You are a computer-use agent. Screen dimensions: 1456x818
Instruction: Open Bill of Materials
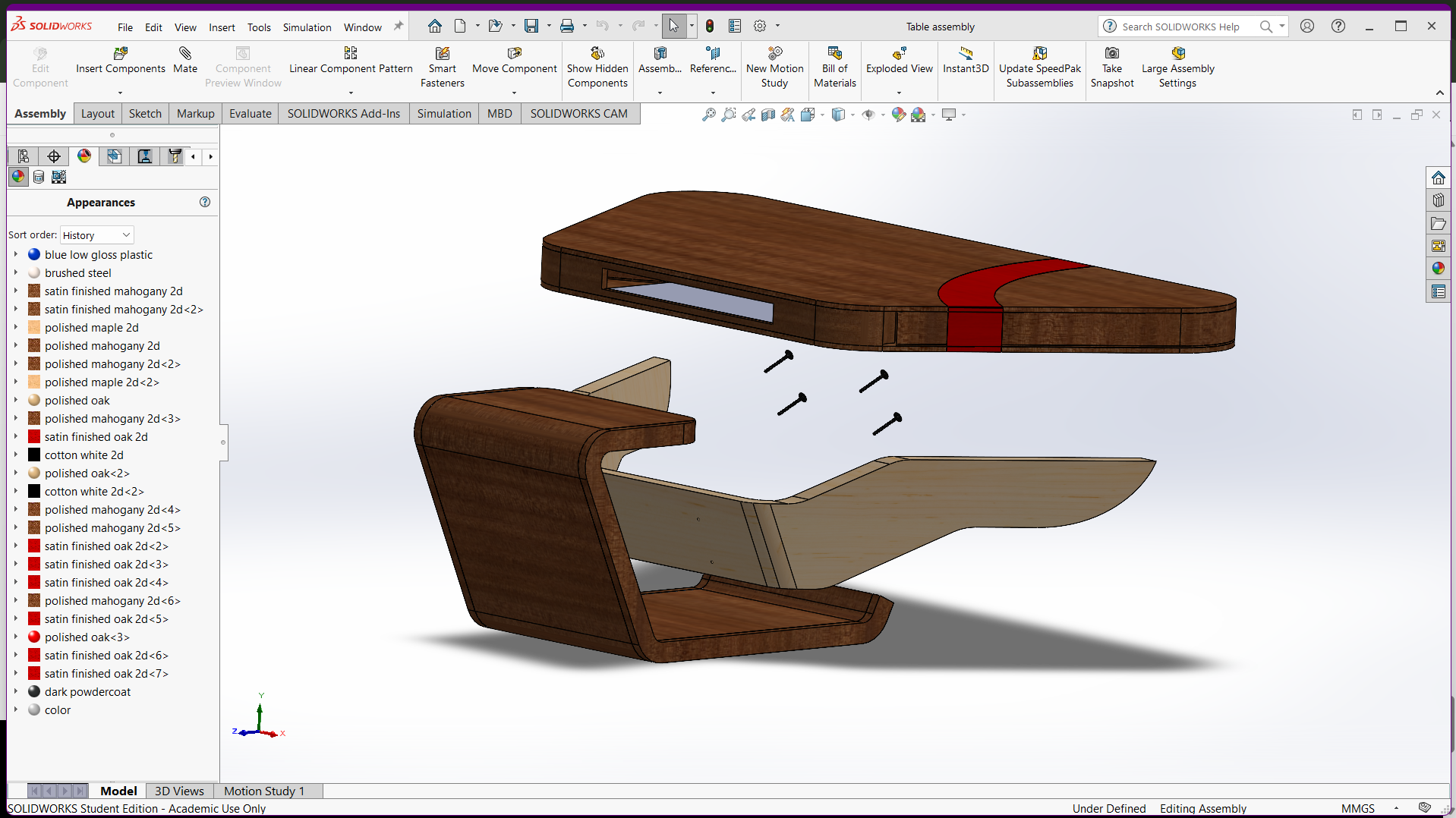click(834, 53)
